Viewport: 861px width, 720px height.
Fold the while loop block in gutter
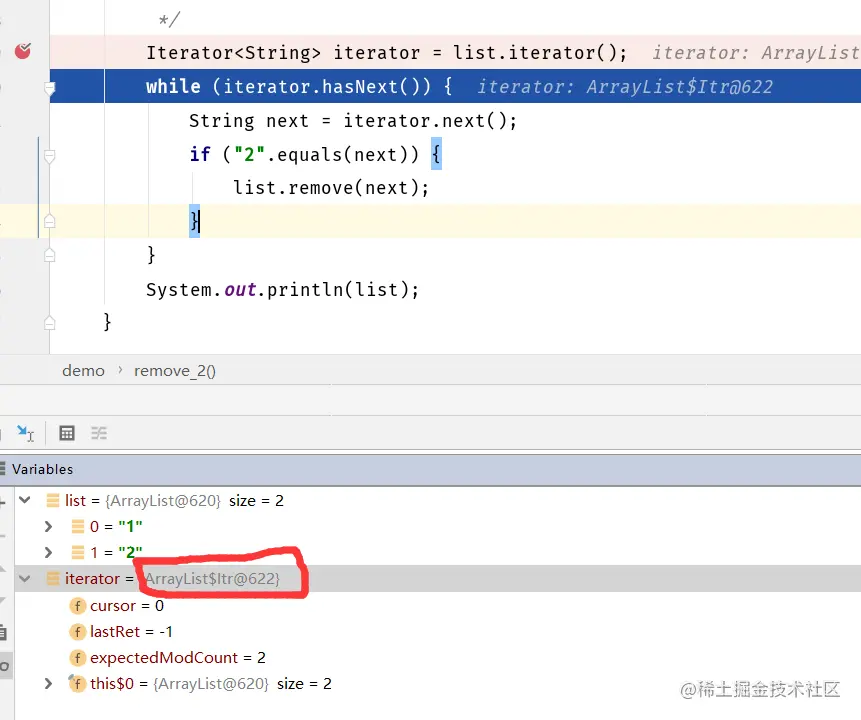[49, 87]
